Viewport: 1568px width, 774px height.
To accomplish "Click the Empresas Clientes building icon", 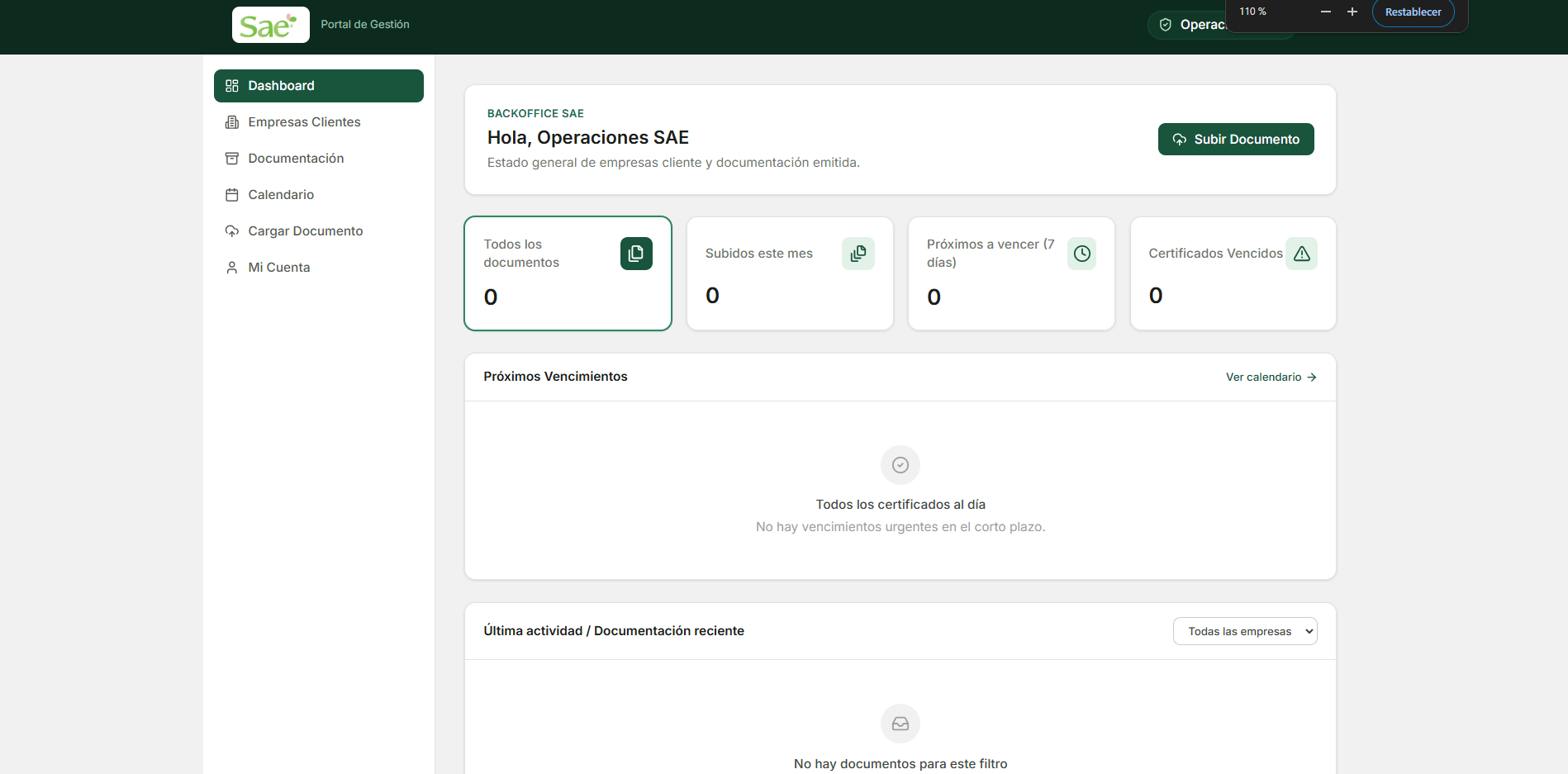I will pyautogui.click(x=232, y=122).
